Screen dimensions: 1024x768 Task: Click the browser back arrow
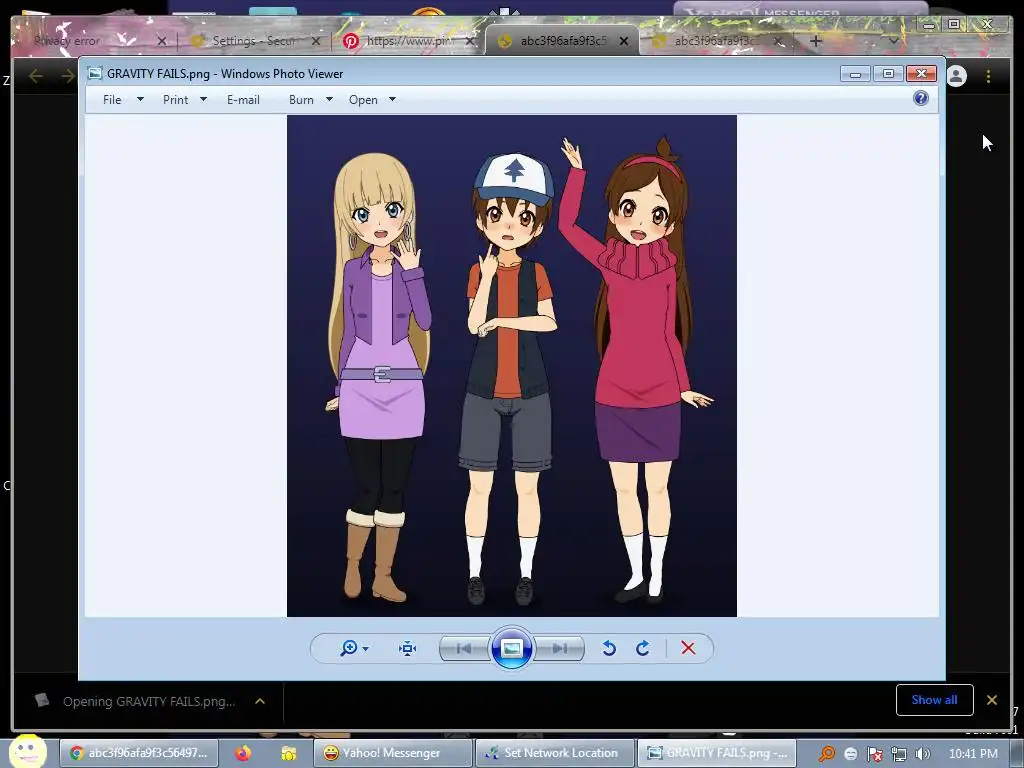pos(36,76)
